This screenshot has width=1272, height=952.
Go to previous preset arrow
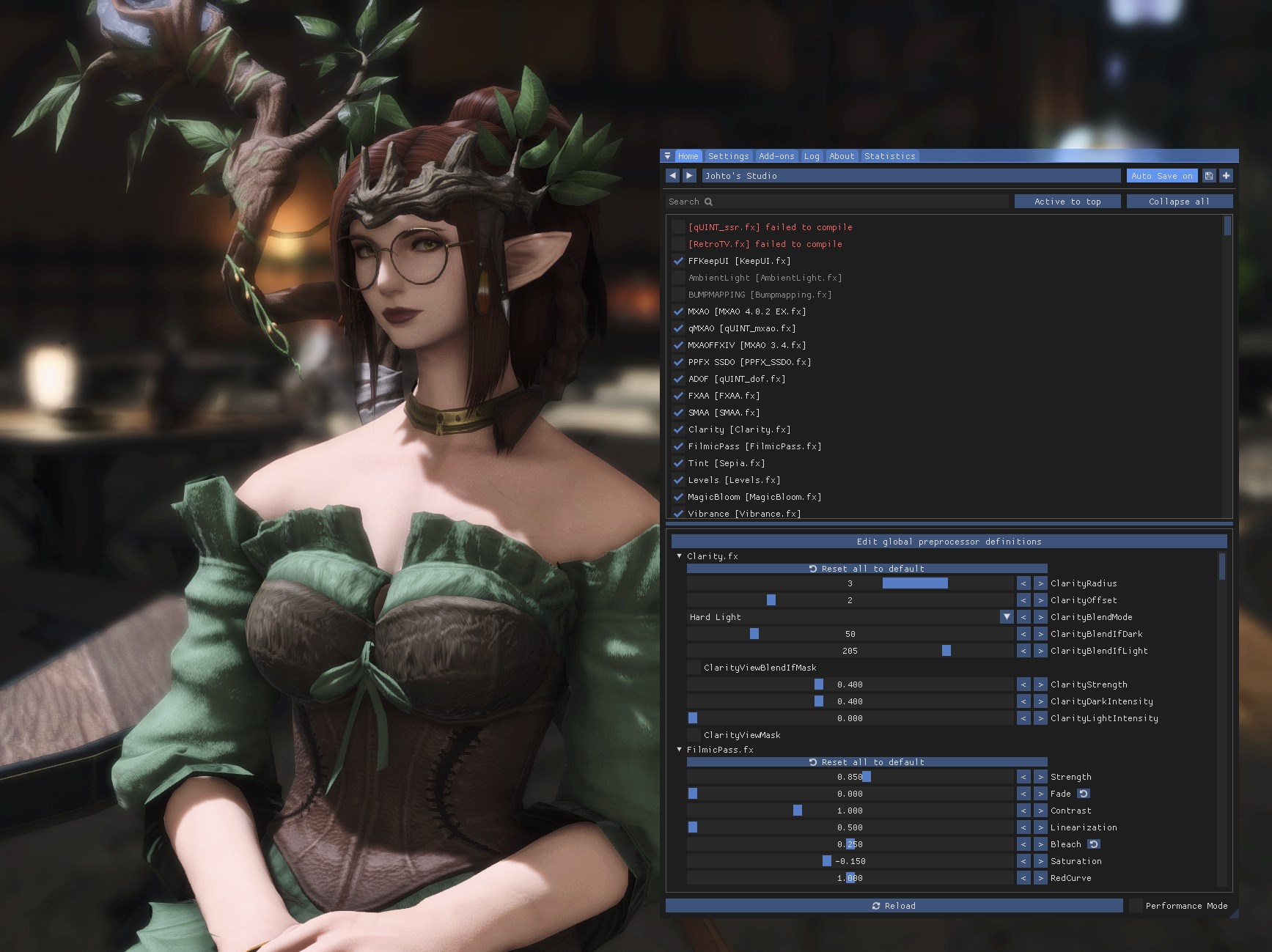pos(672,176)
